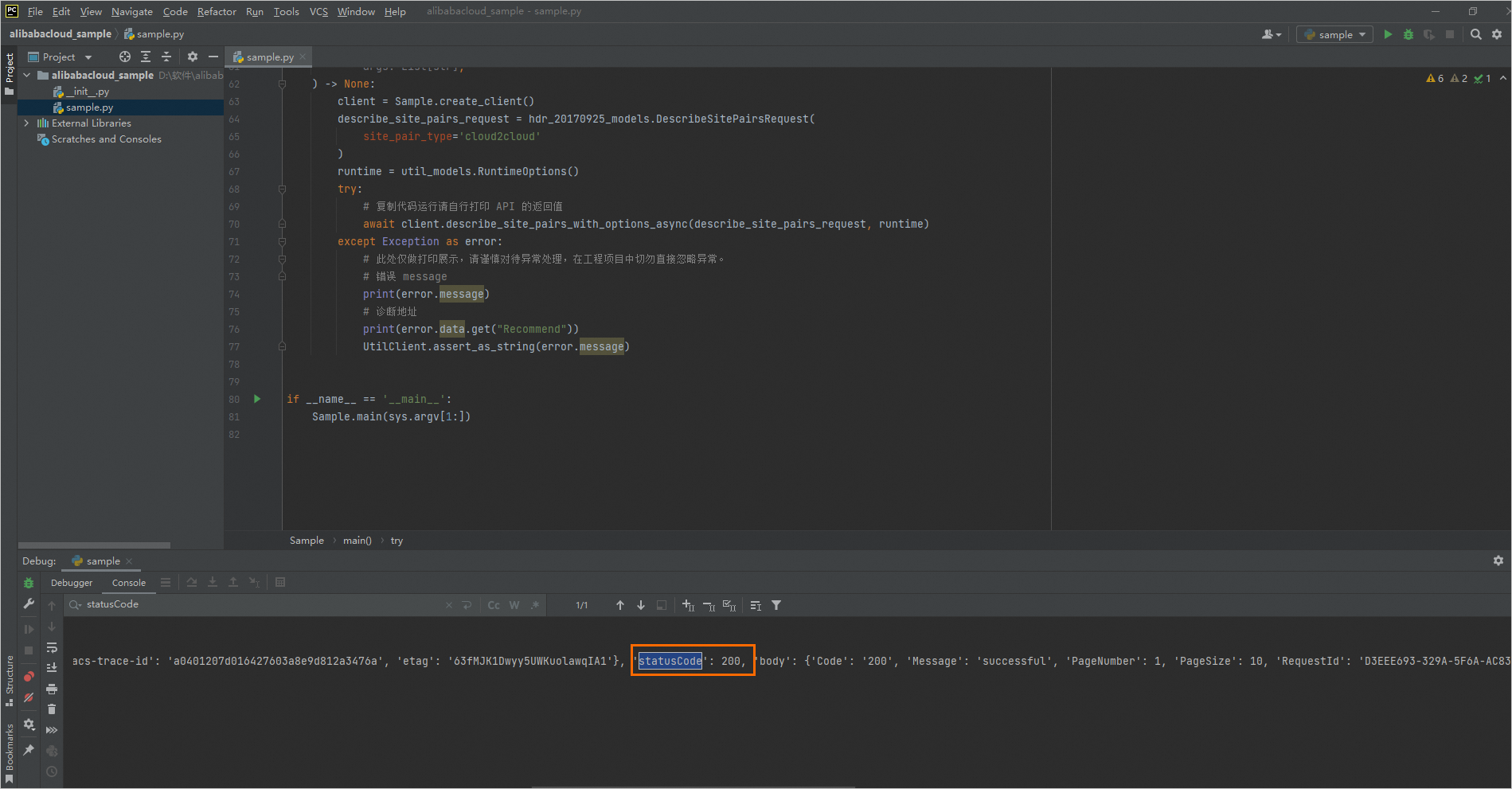This screenshot has height=789, width=1512.
Task: Collapse all items in Project panel
Action: click(166, 57)
